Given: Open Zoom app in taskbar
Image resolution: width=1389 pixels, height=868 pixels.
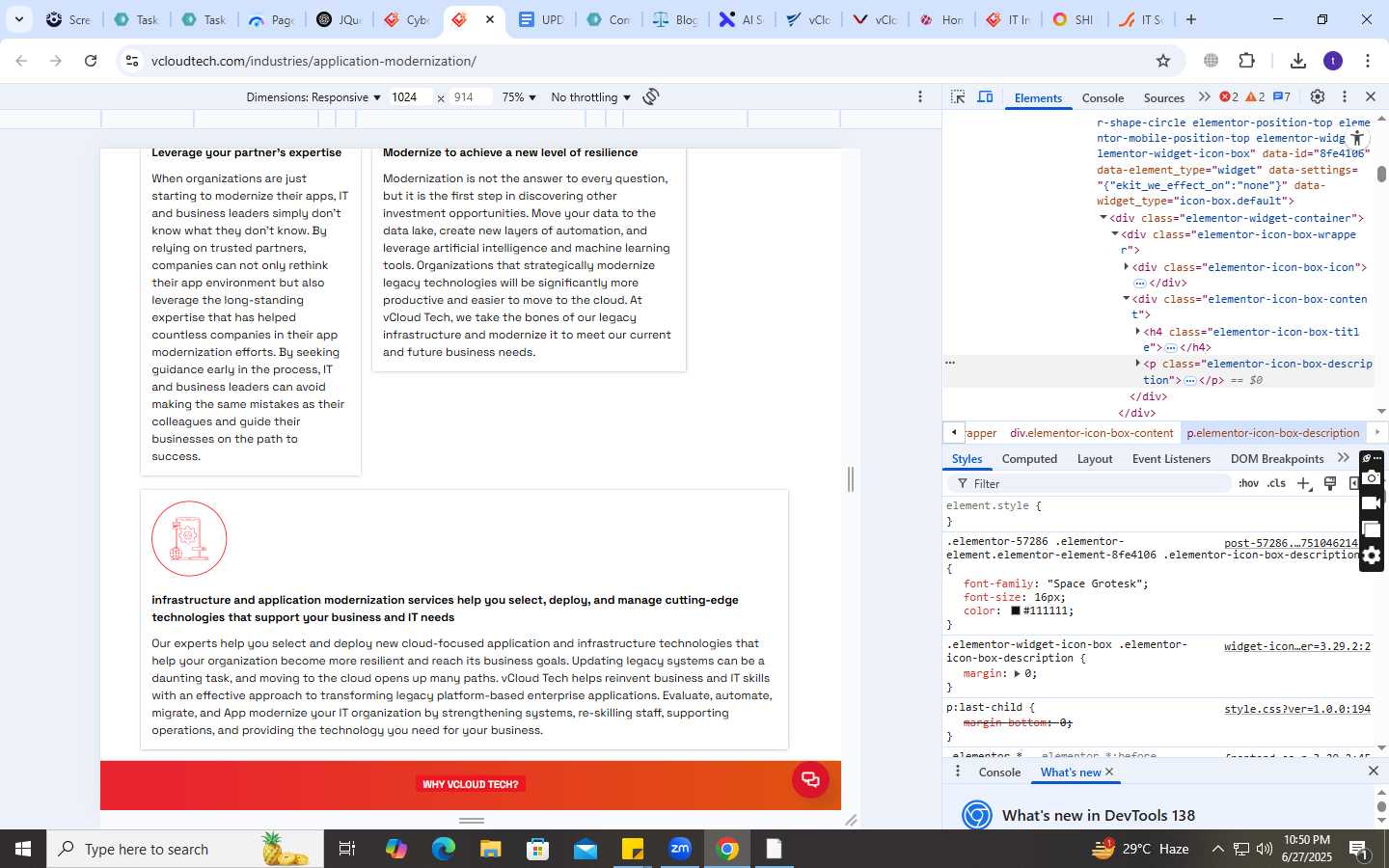Looking at the screenshot, I should [x=681, y=849].
